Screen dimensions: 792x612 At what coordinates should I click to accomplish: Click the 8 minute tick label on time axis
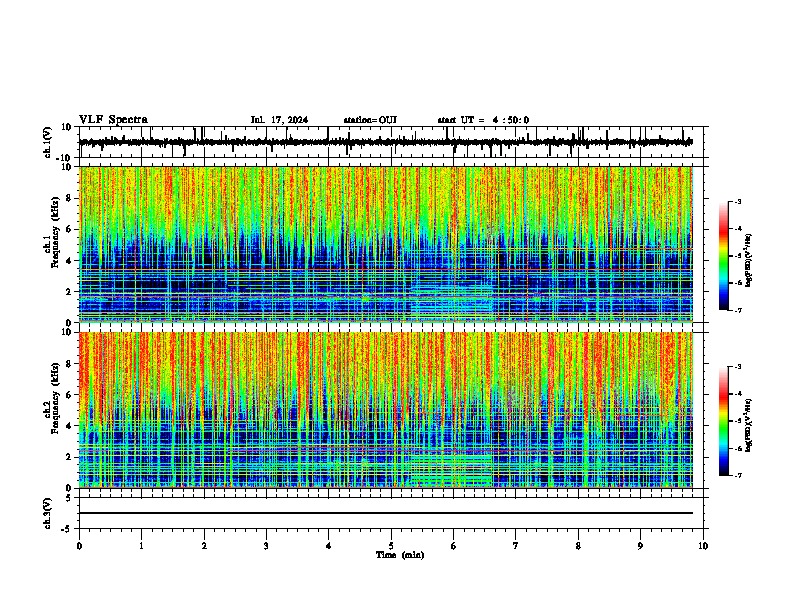coord(578,546)
